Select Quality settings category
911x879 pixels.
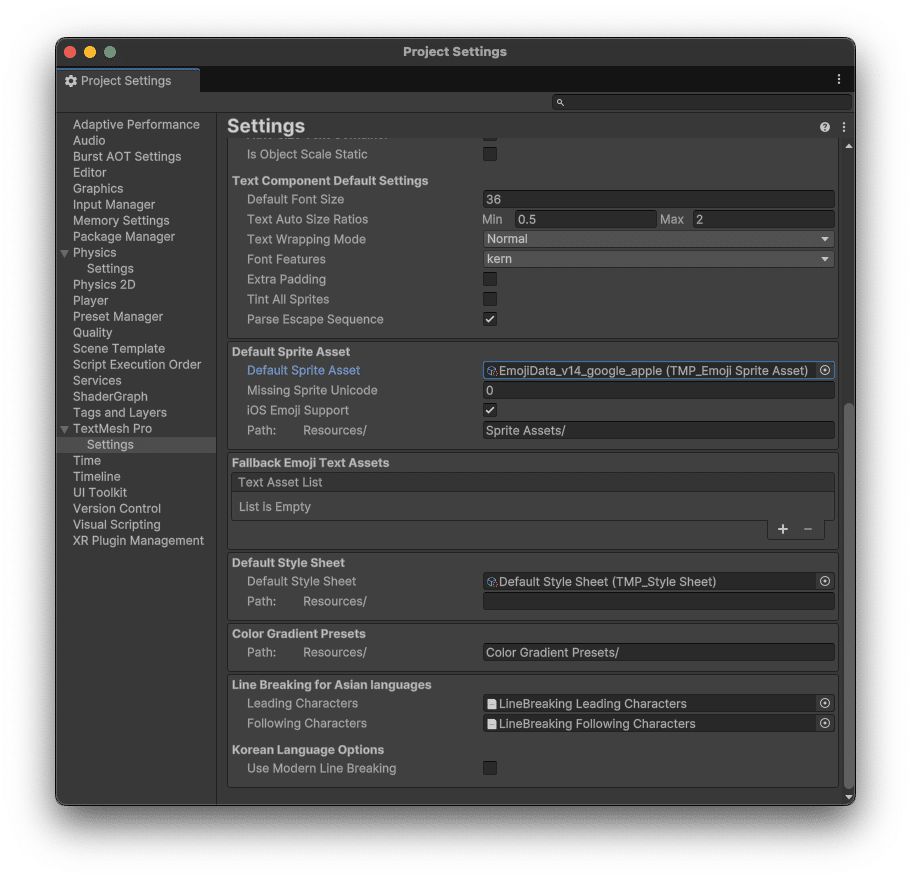tap(92, 332)
